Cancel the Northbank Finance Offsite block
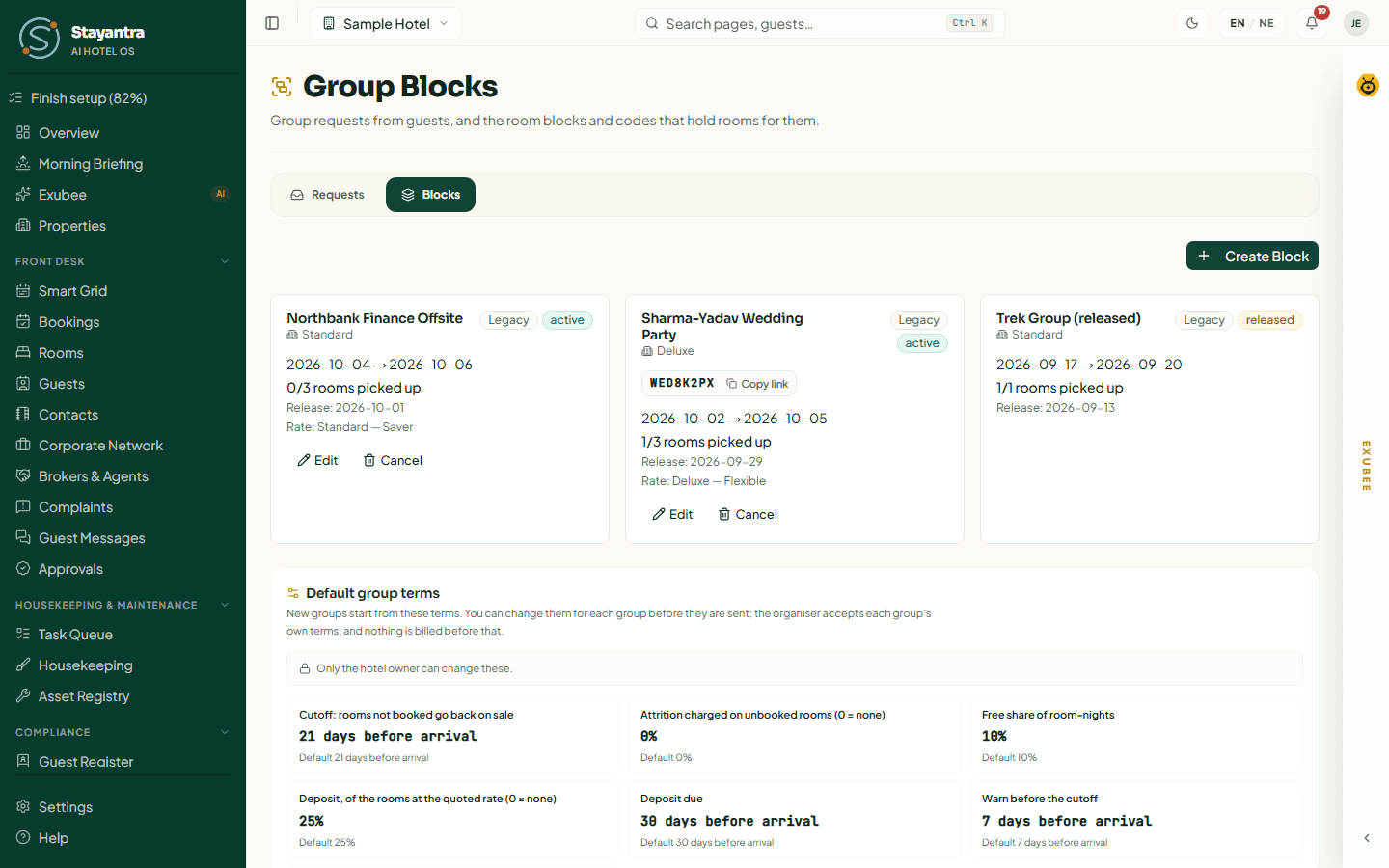The width and height of the screenshot is (1389, 868). (x=393, y=460)
